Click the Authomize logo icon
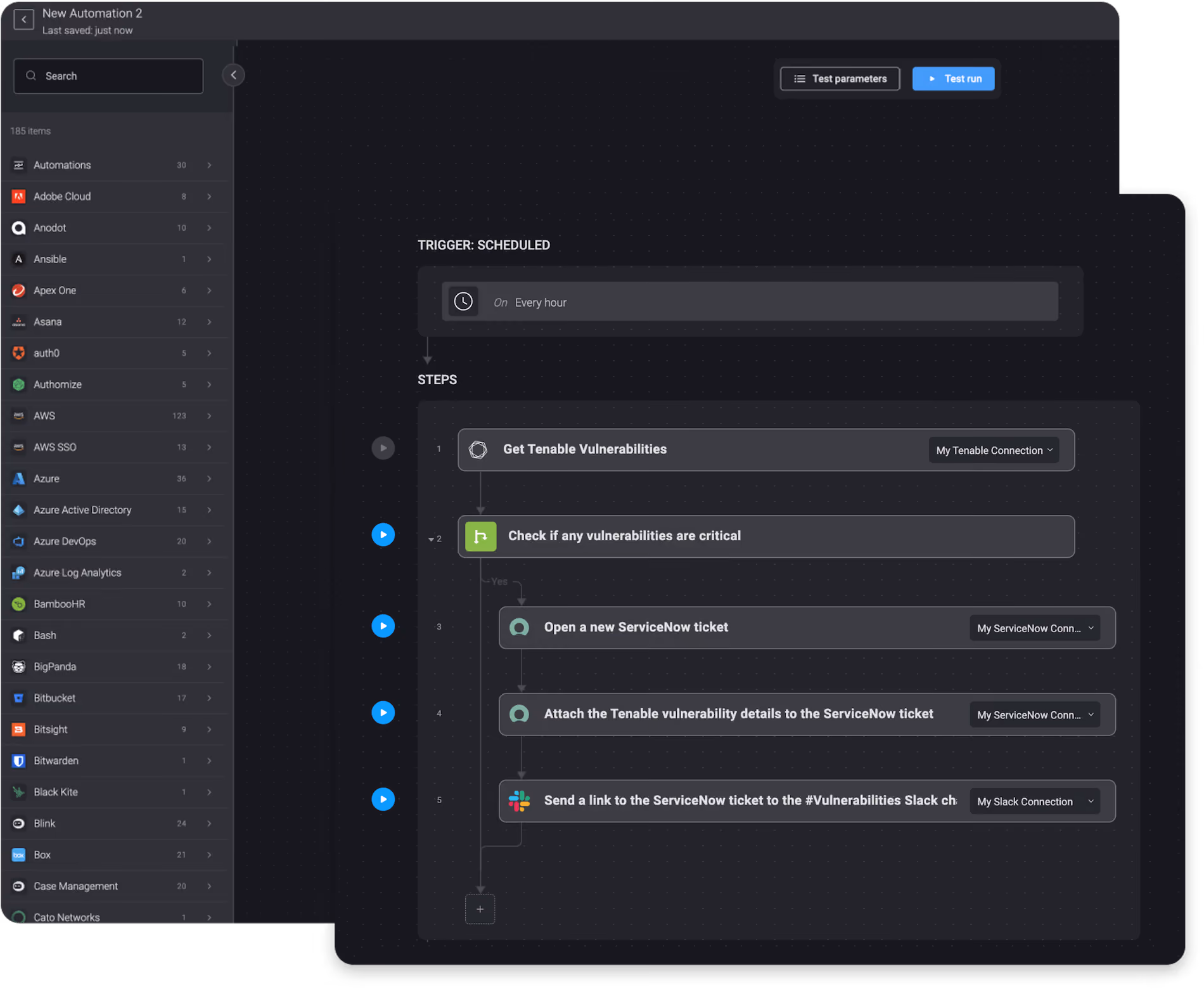The width and height of the screenshot is (1204, 989). pos(19,385)
